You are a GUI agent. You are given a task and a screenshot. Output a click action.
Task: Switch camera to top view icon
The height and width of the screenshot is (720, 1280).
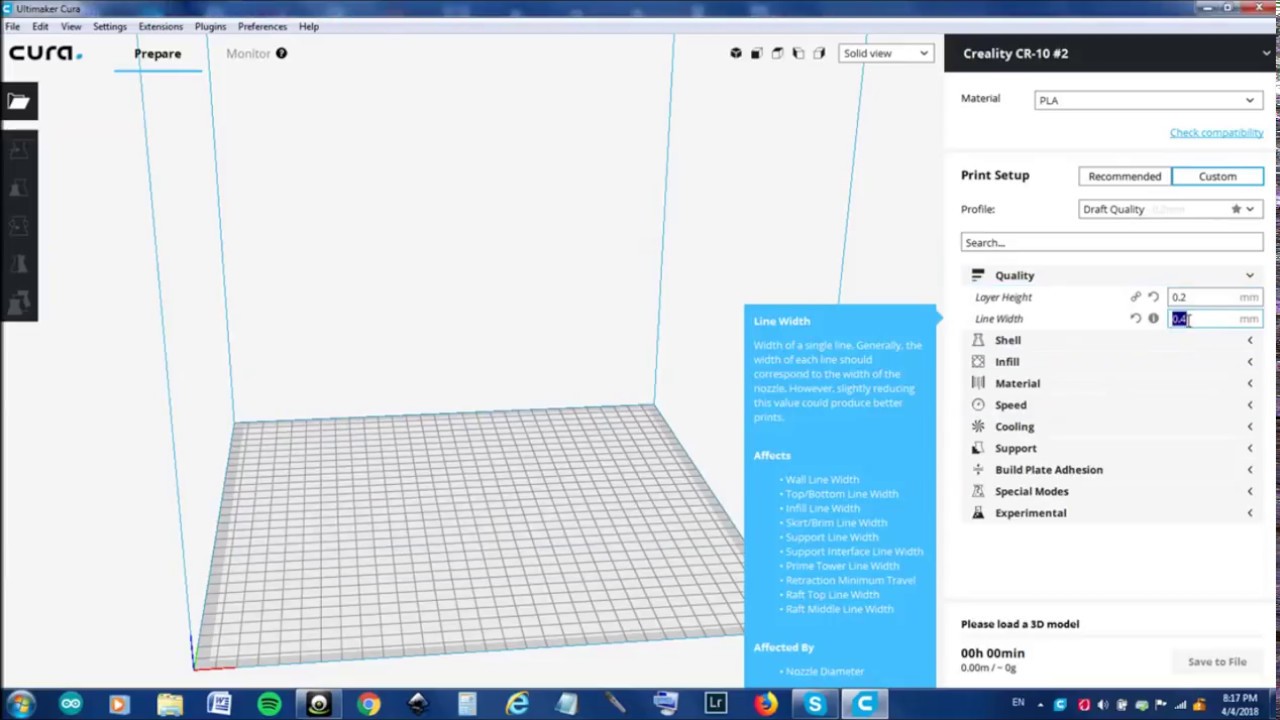pos(778,53)
